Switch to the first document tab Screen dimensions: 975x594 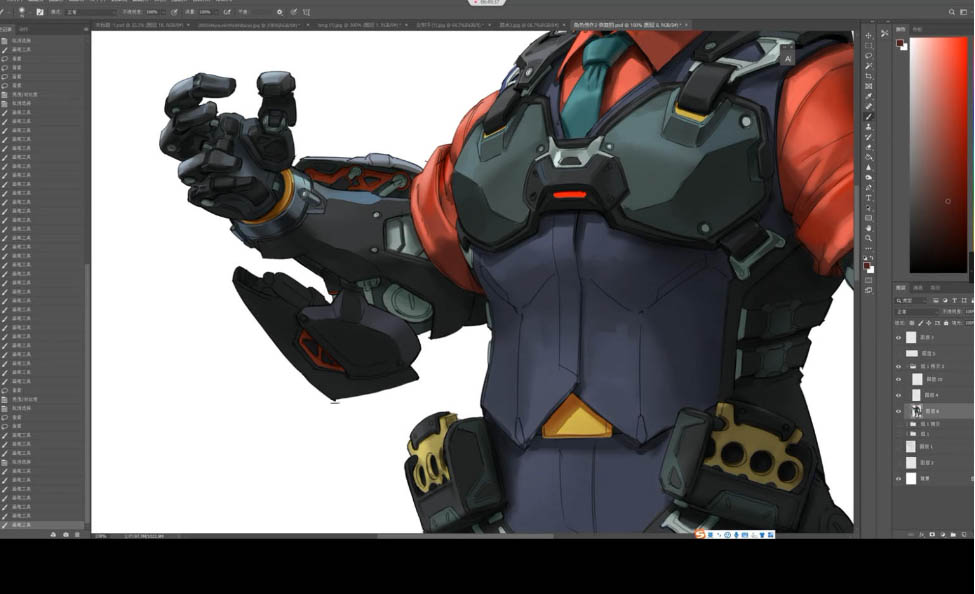tap(142, 25)
